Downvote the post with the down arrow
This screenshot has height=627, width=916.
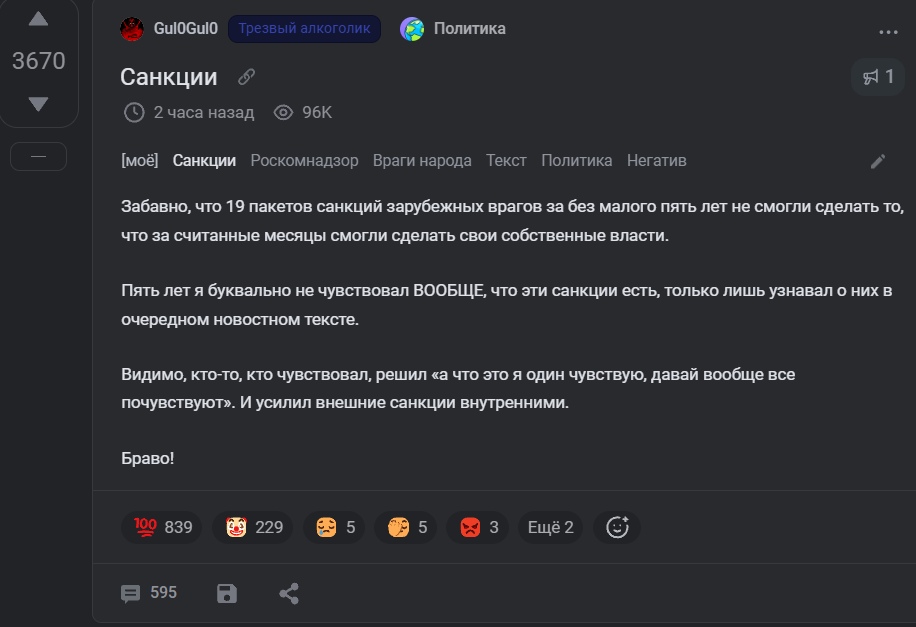point(39,104)
